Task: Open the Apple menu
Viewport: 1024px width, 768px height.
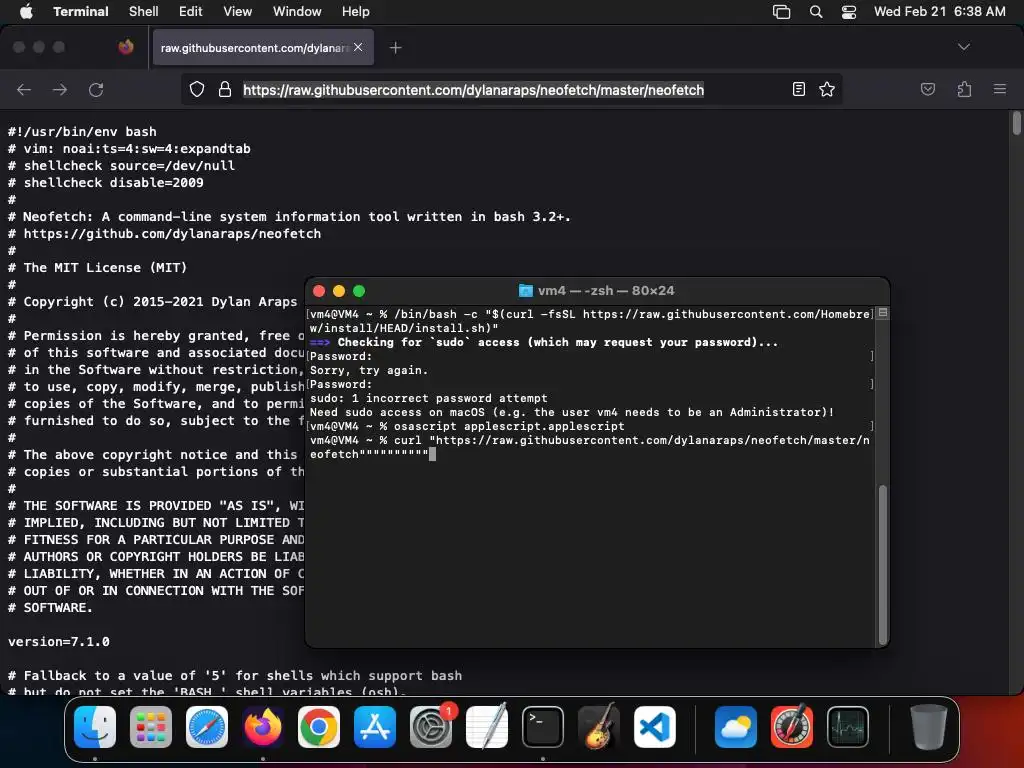Action: click(26, 11)
